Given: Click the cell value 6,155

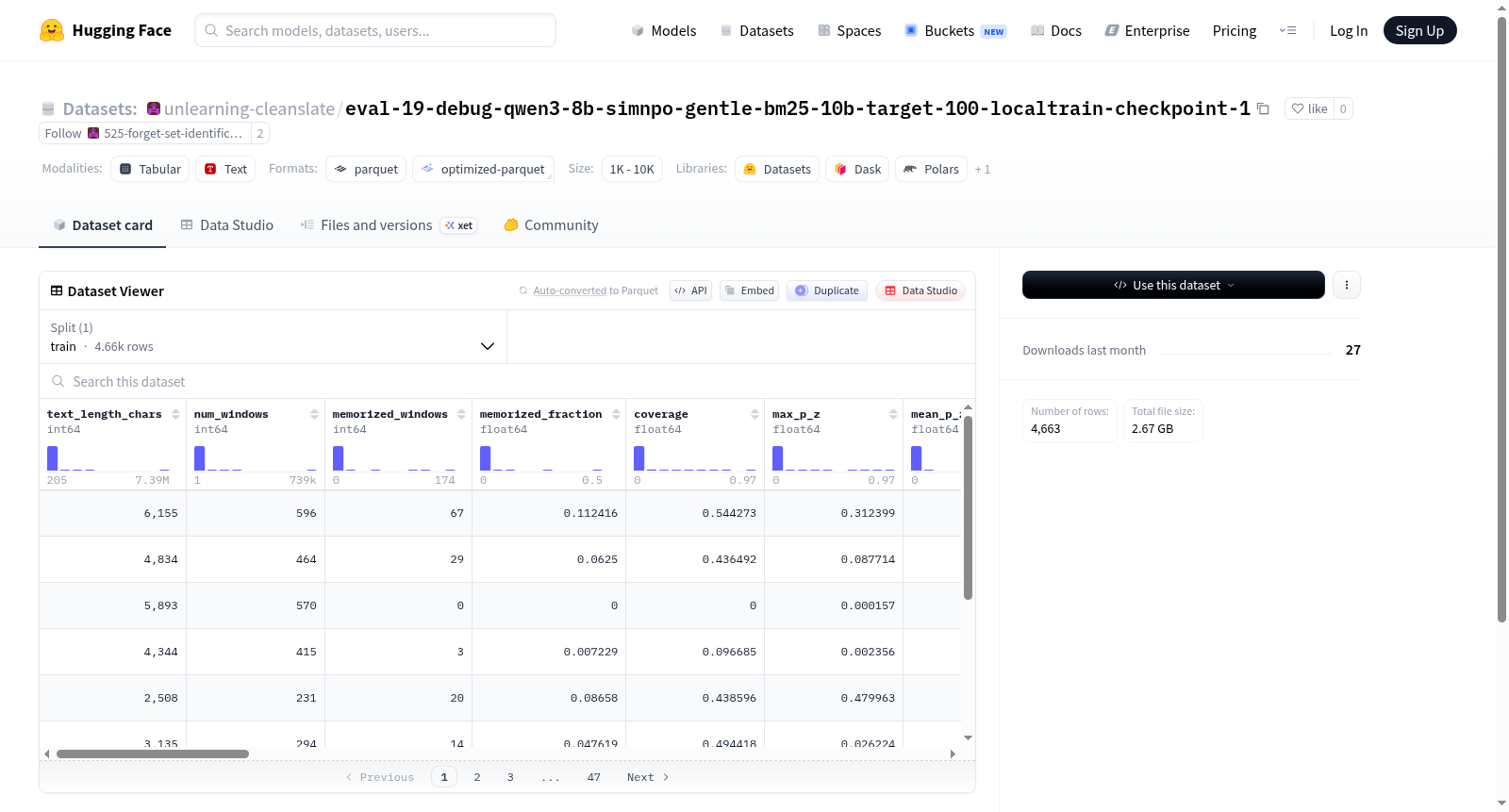Looking at the screenshot, I should point(161,513).
